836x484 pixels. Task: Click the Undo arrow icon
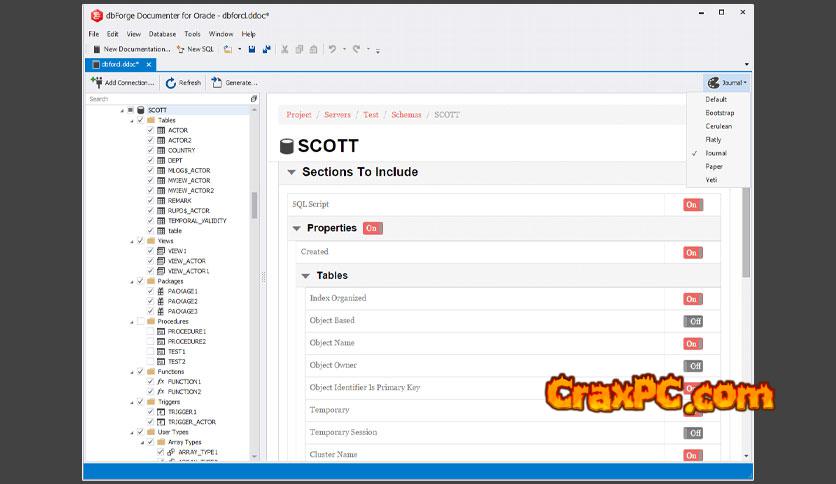click(x=331, y=49)
